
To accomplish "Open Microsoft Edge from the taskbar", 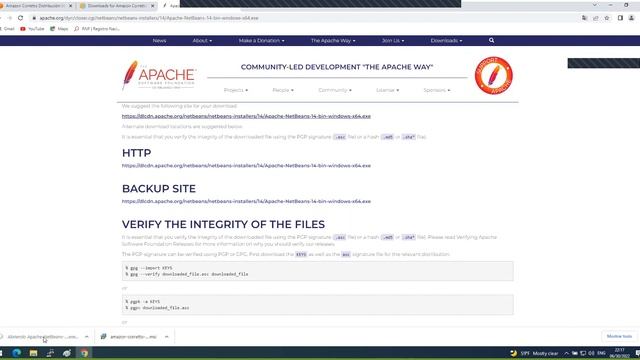I will (x=16, y=353).
